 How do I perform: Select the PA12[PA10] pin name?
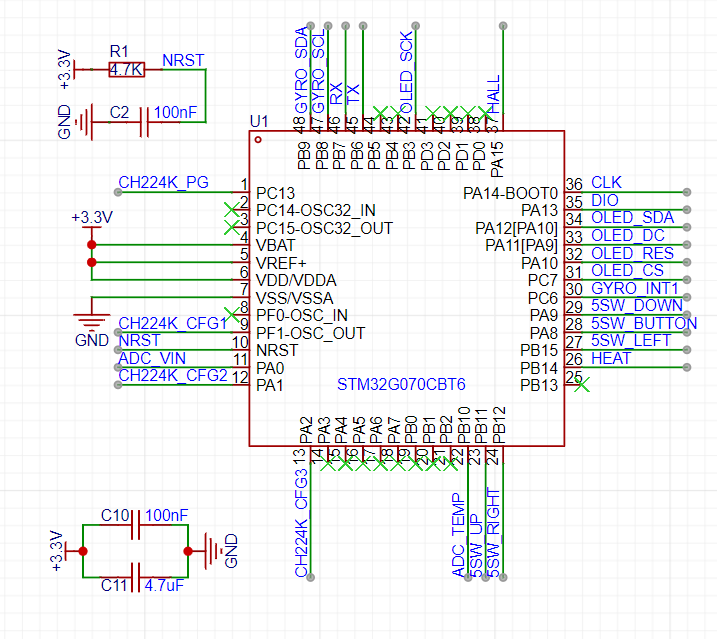(x=516, y=228)
